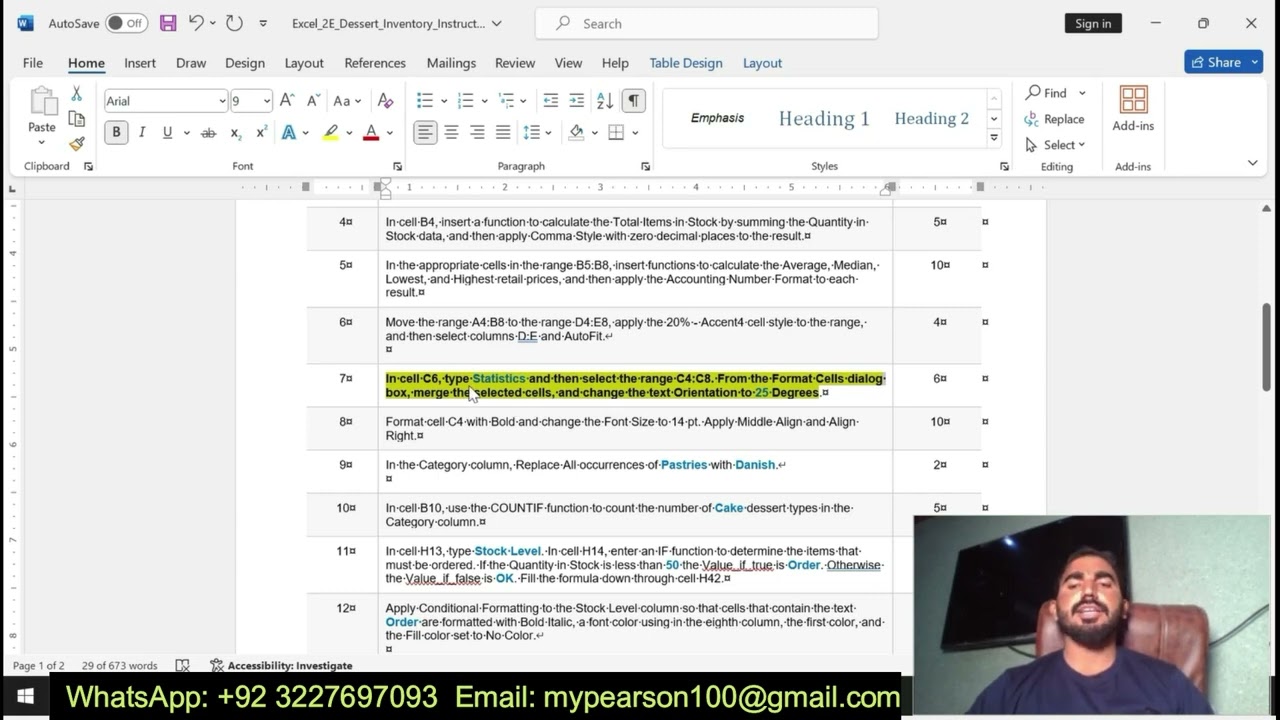Viewport: 1280px width, 720px height.
Task: Decrease font size with Shrink Font
Action: 313,101
